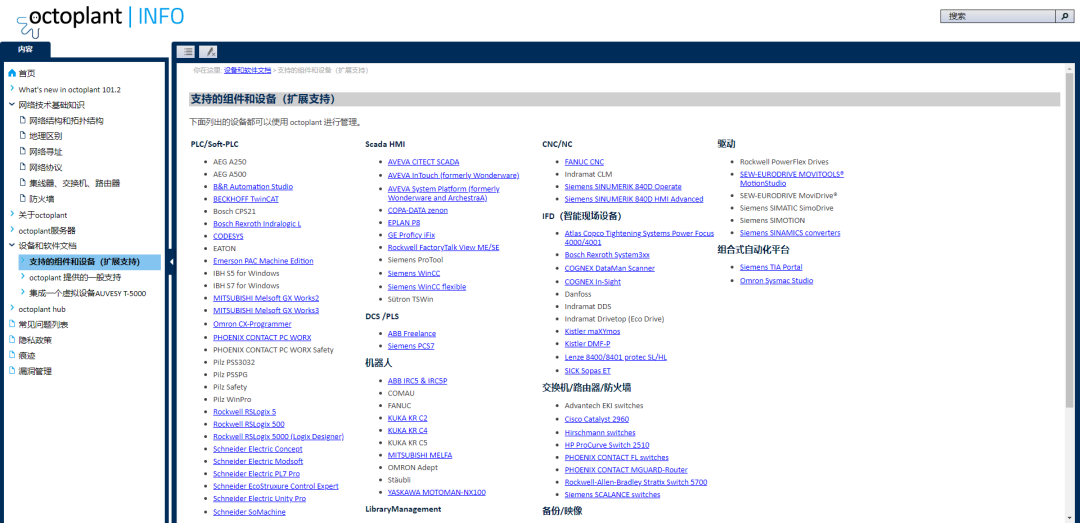The image size is (1080, 523).
Task: Open the Siemens TIA Portal link
Action: tap(770, 267)
